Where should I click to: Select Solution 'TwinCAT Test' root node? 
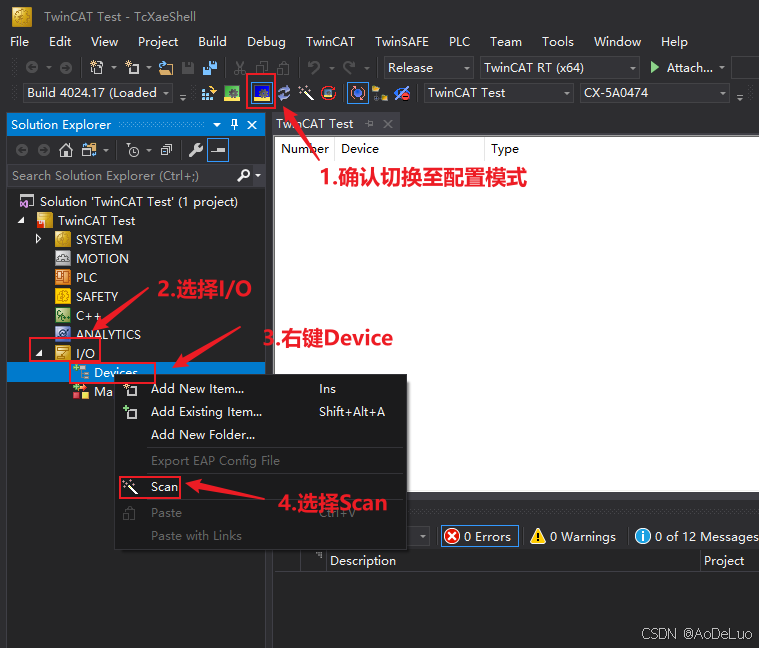pyautogui.click(x=129, y=201)
